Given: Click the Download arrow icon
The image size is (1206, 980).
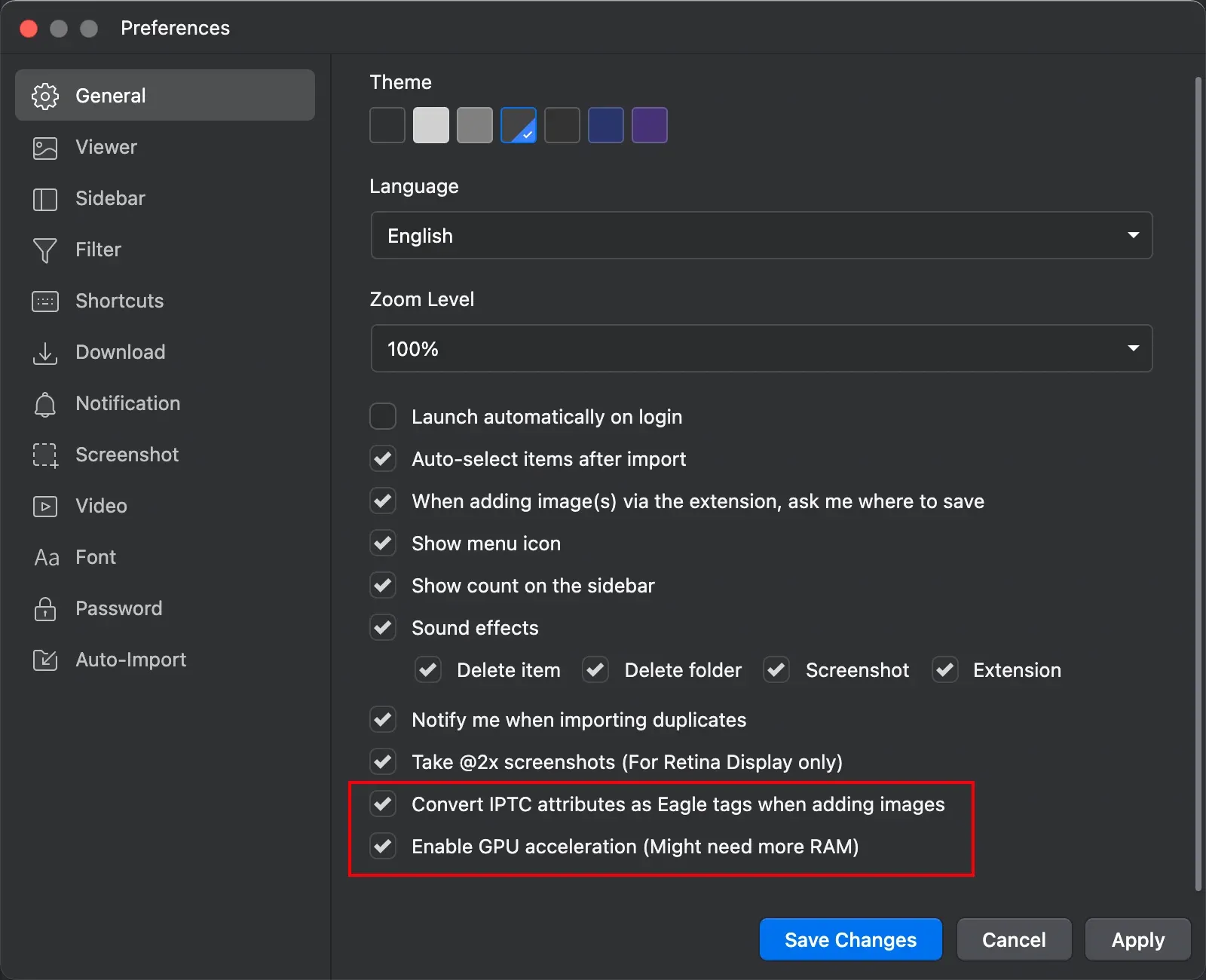Looking at the screenshot, I should click(45, 353).
